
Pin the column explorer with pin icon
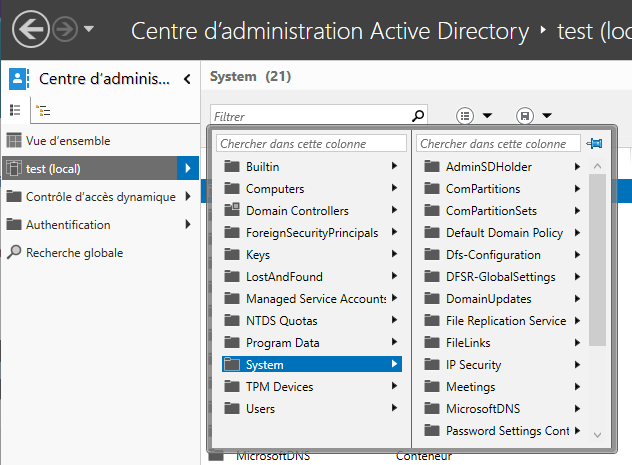click(x=595, y=143)
